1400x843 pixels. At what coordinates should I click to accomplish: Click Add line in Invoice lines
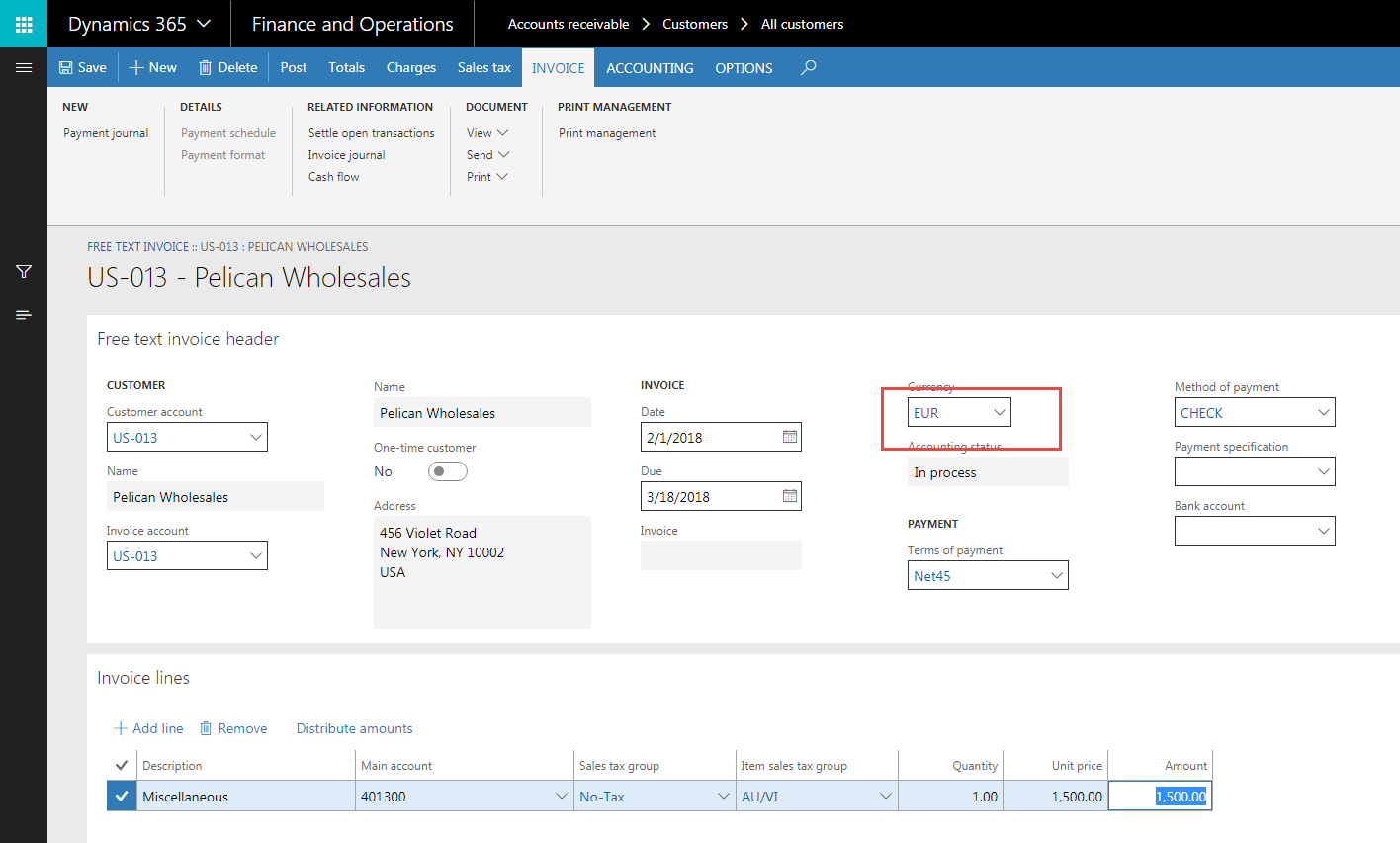pyautogui.click(x=148, y=728)
